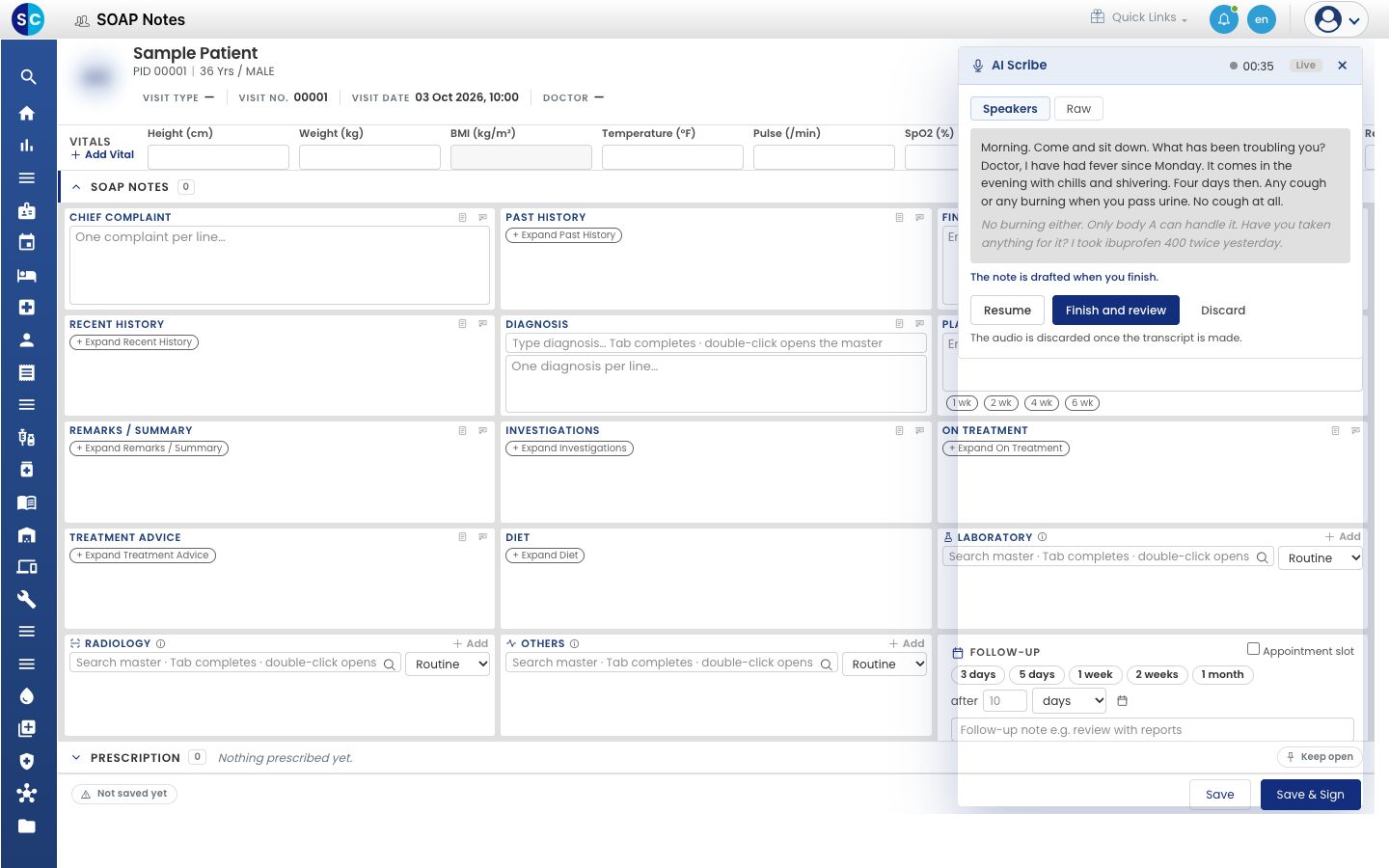Expand the Prescription section
Screen dimensions: 1389x868
tap(76, 758)
